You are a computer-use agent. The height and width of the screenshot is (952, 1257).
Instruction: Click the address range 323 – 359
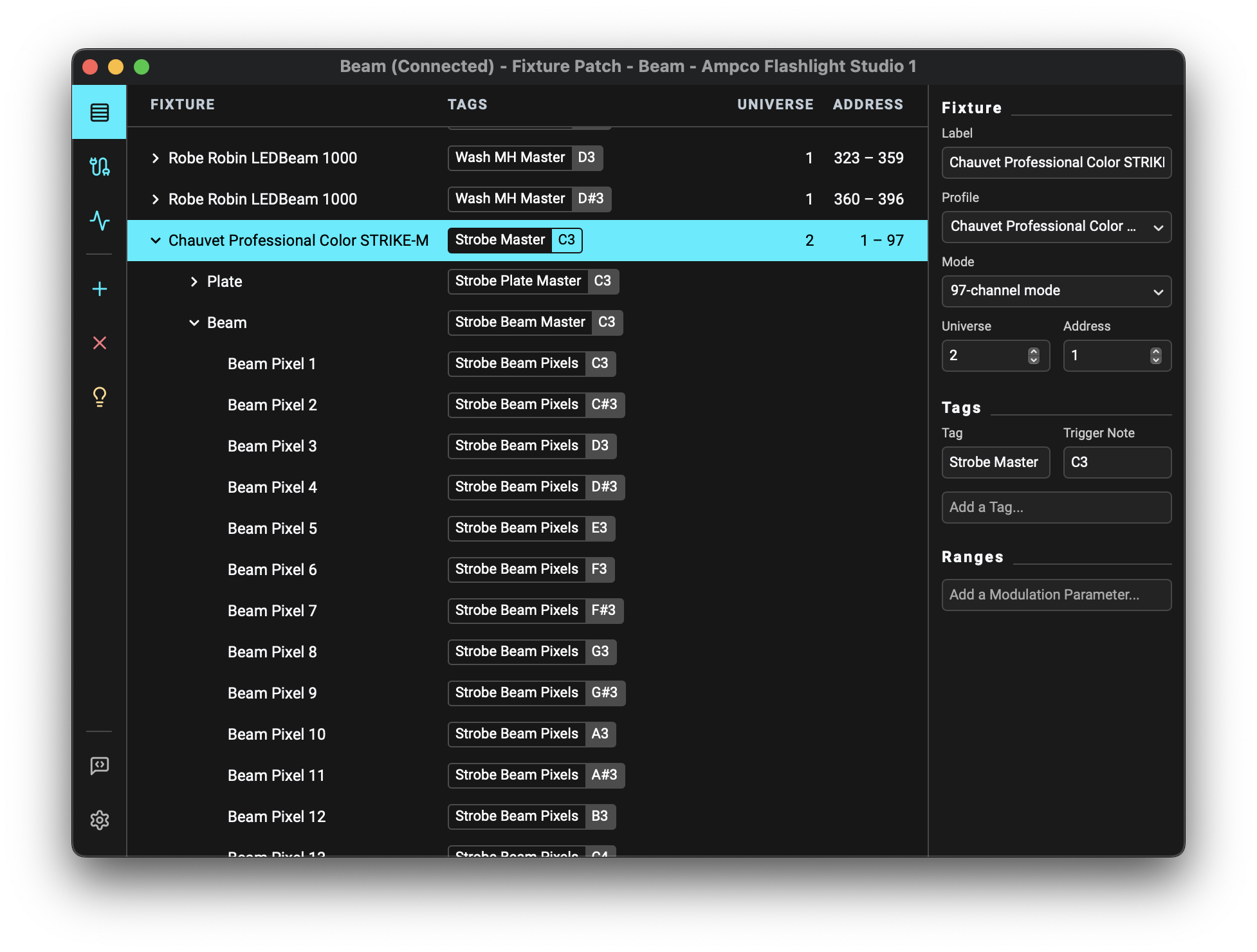pos(868,158)
